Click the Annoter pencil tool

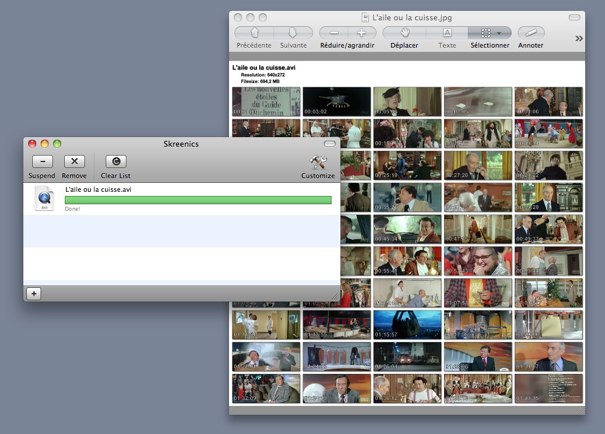point(531,33)
